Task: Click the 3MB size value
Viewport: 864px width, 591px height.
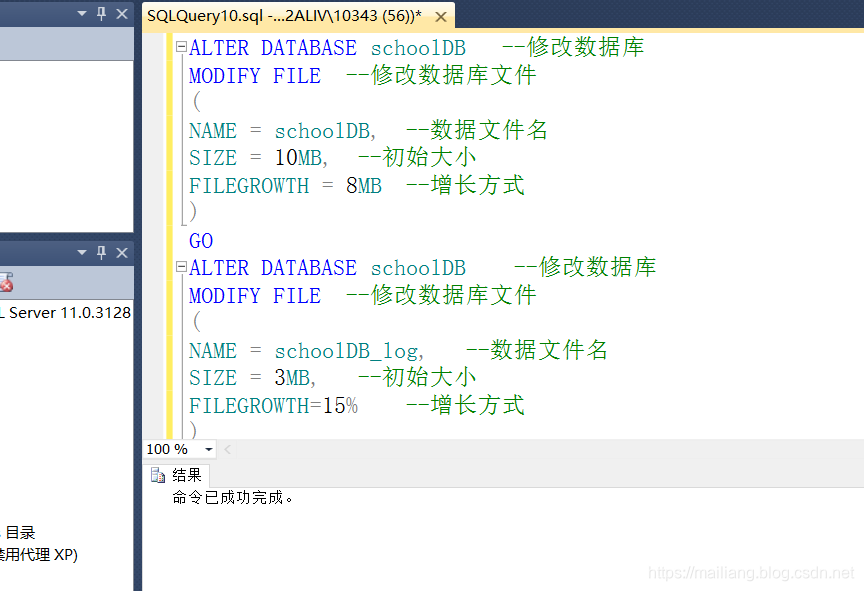Action: (292, 378)
